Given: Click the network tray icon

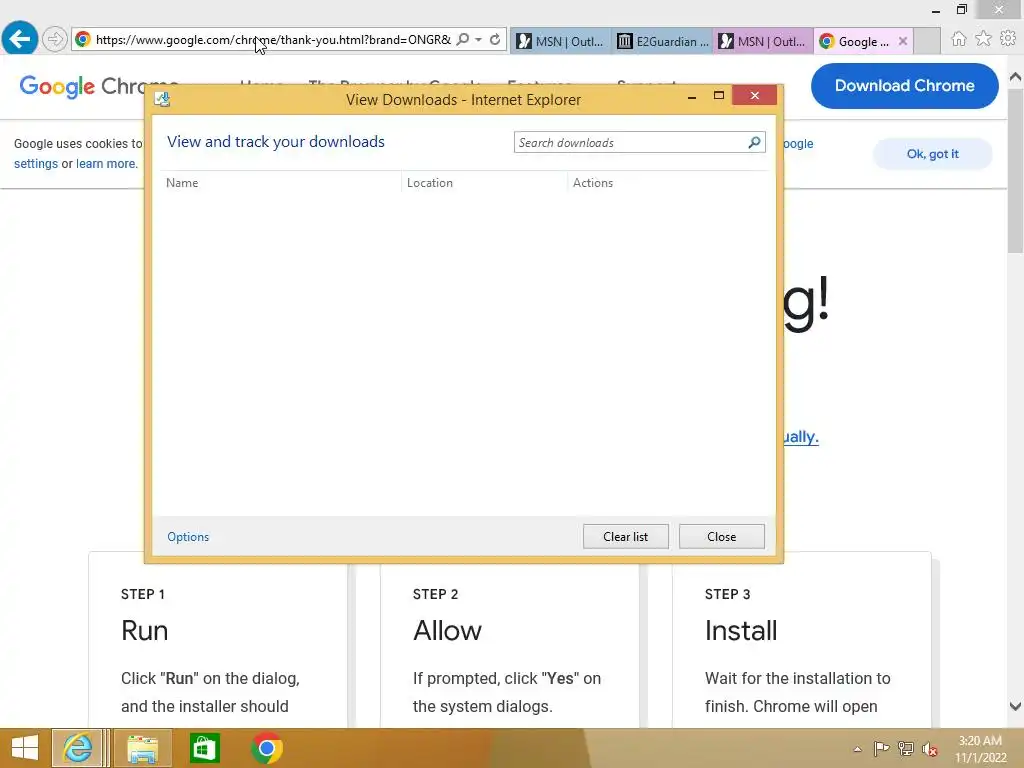Looking at the screenshot, I should coord(906,749).
